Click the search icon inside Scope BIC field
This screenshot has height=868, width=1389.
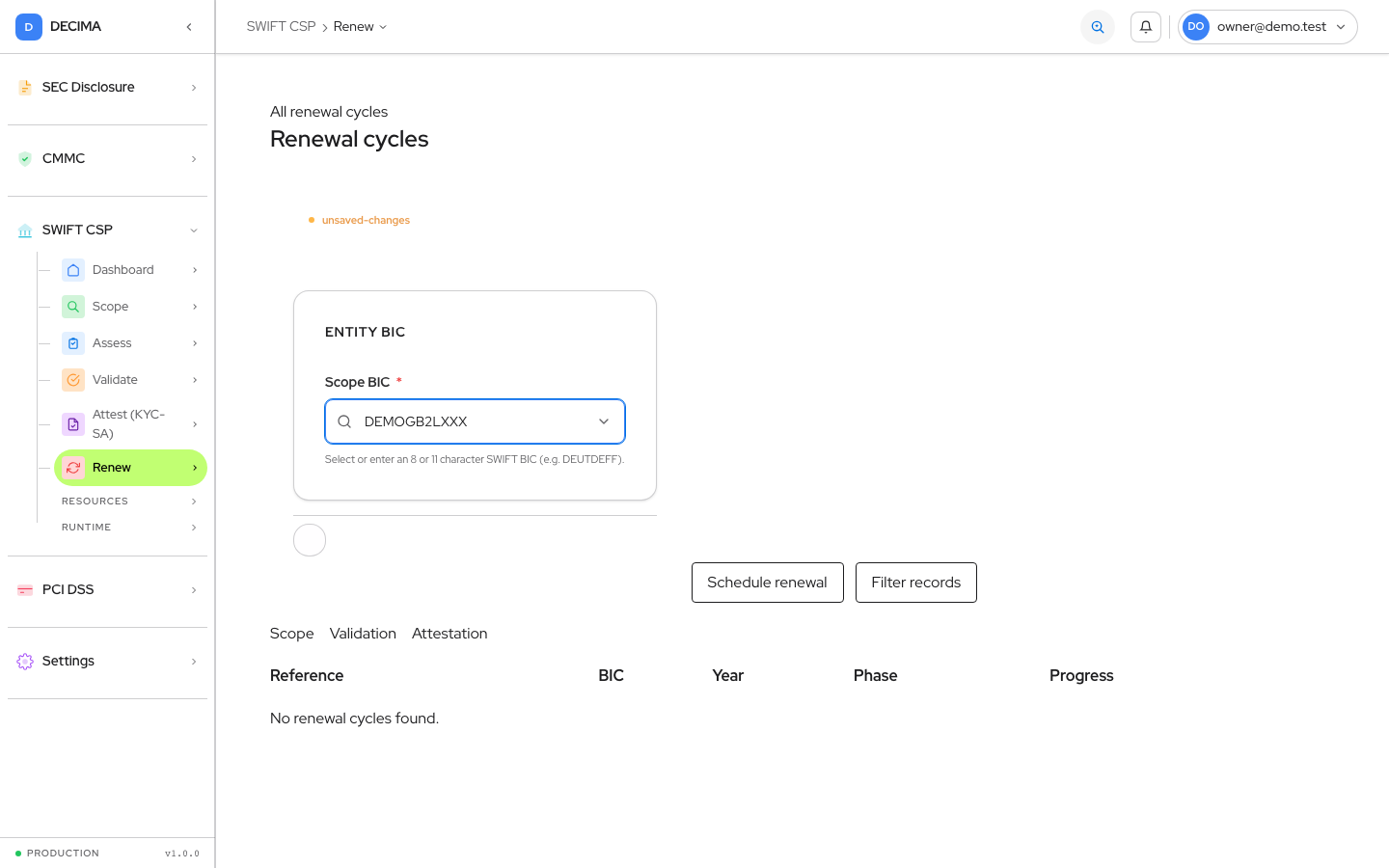click(x=344, y=421)
